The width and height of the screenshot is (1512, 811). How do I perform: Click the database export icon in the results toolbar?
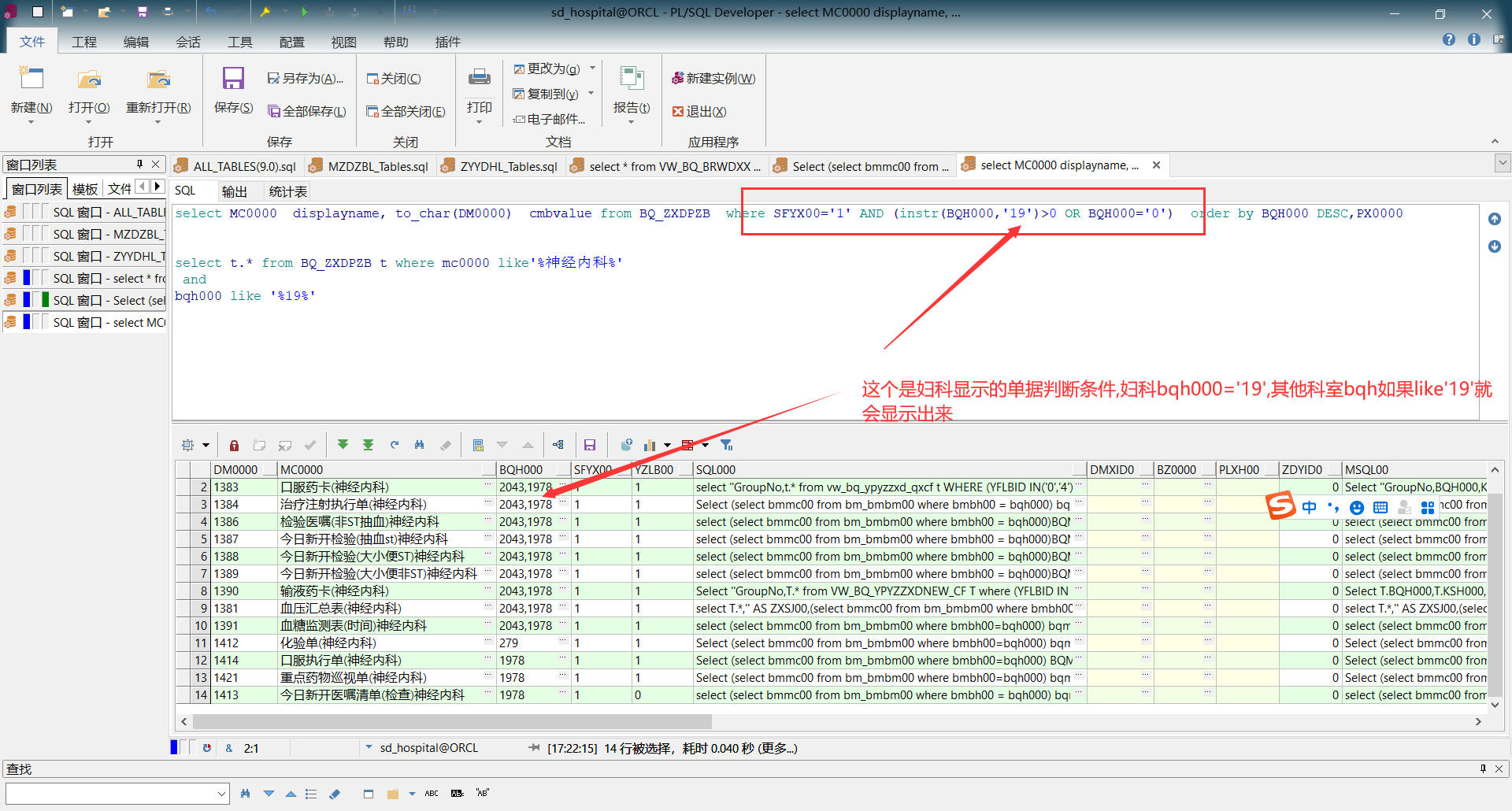(x=626, y=445)
